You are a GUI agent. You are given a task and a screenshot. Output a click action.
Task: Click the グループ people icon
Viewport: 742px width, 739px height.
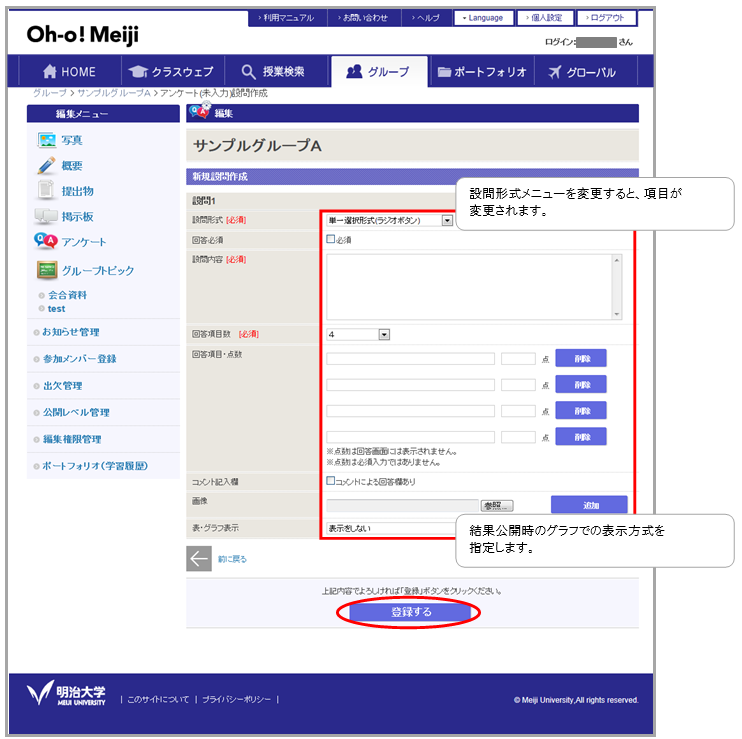pos(354,71)
